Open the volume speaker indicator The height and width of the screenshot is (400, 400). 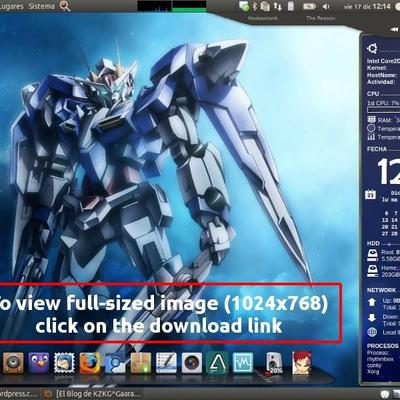click(326, 6)
